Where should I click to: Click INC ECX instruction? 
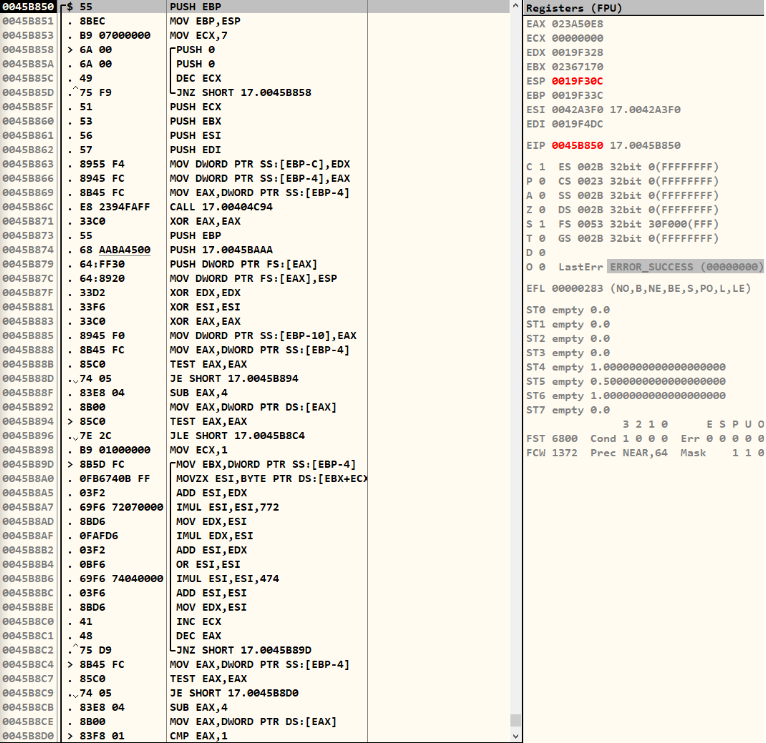pyautogui.click(x=199, y=621)
